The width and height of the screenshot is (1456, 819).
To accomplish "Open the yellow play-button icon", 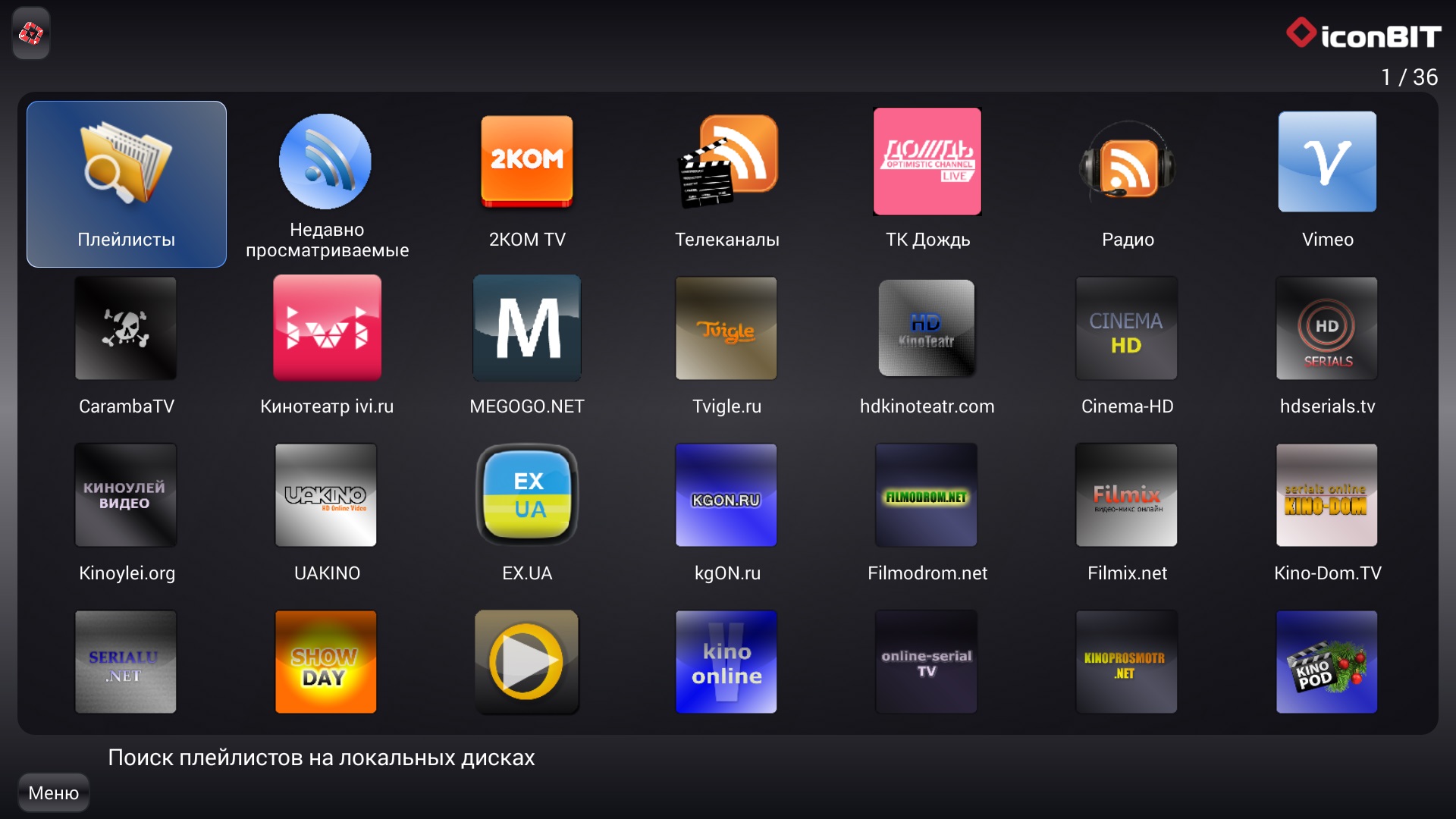I will point(527,662).
